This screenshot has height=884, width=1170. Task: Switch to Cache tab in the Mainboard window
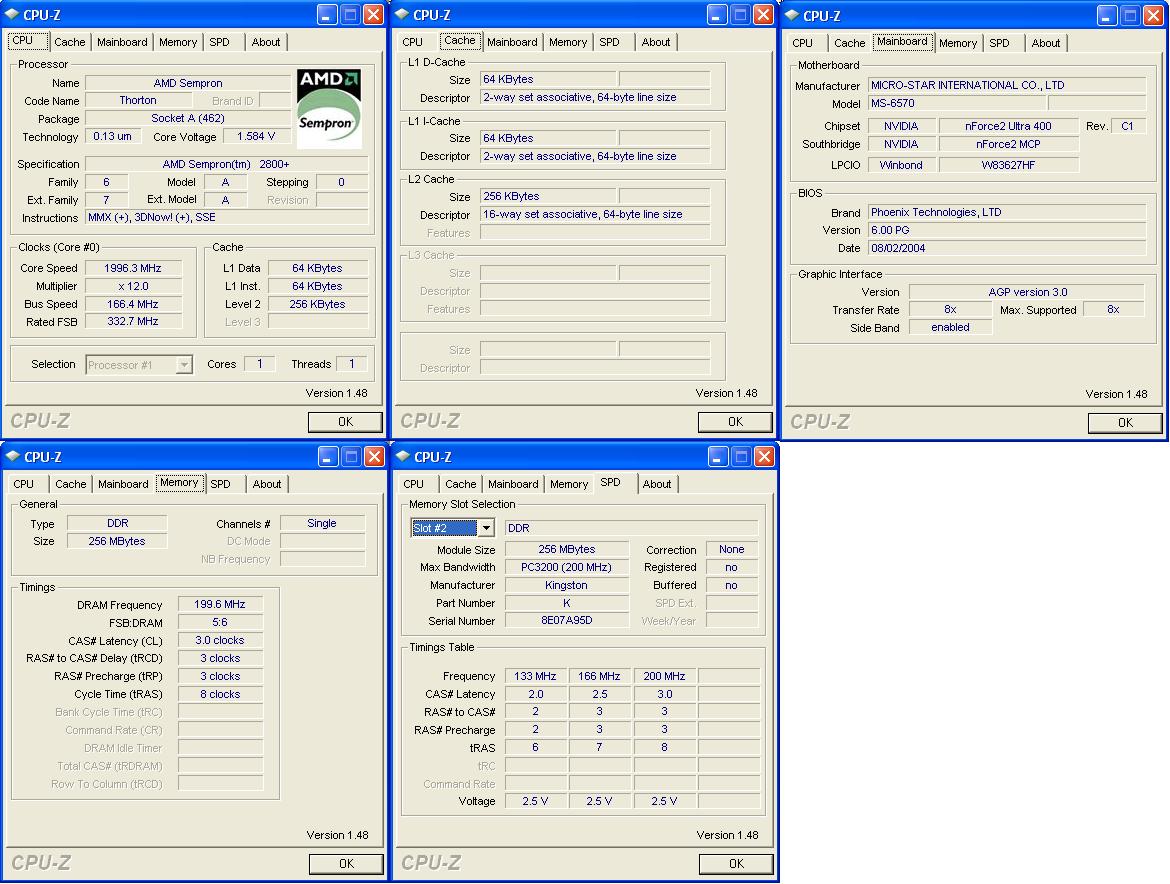(849, 43)
